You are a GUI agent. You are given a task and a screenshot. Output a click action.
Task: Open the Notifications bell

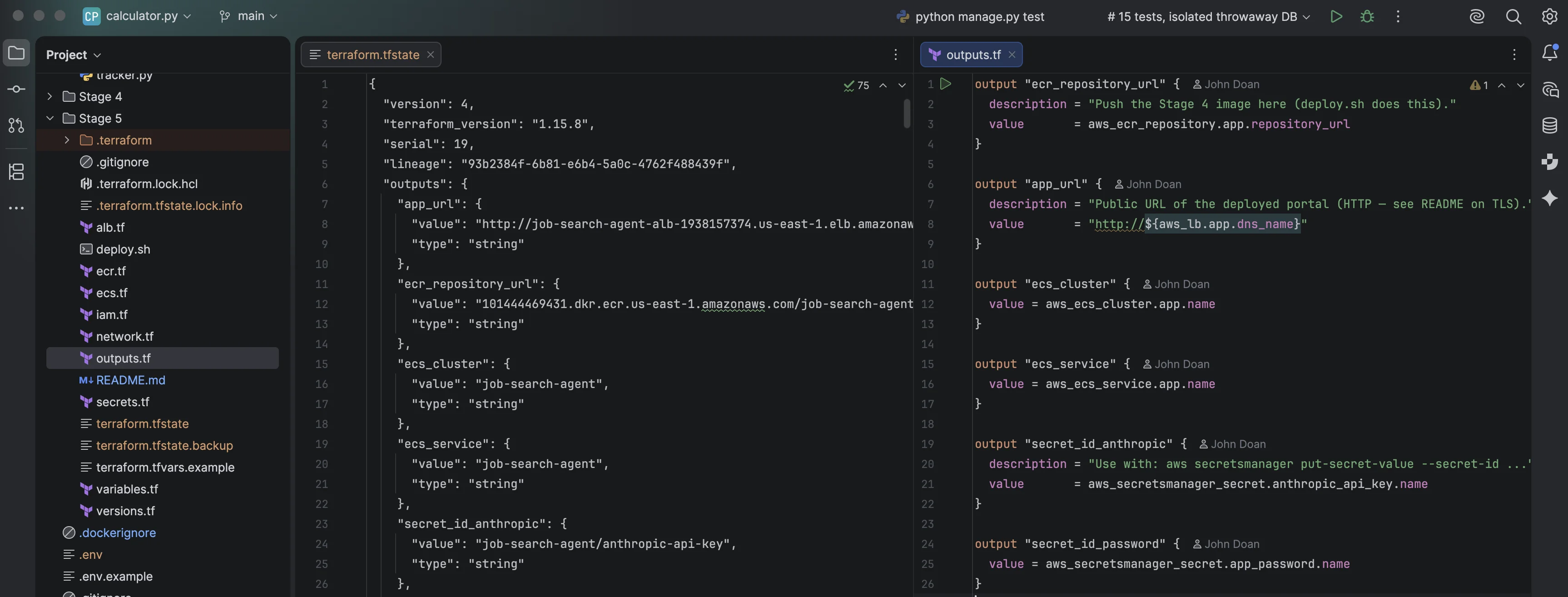[1550, 53]
